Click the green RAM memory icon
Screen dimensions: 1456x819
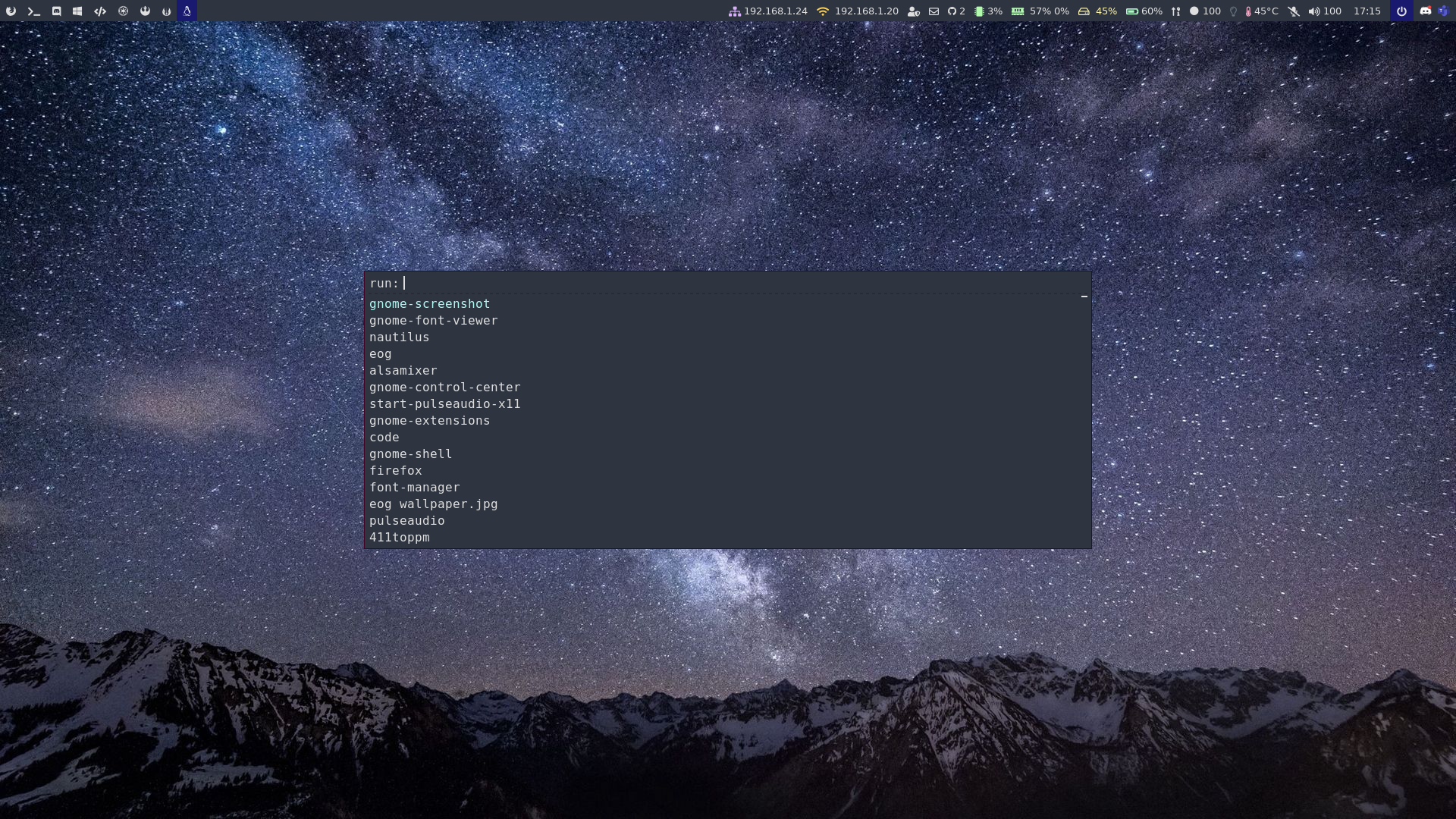[1018, 11]
